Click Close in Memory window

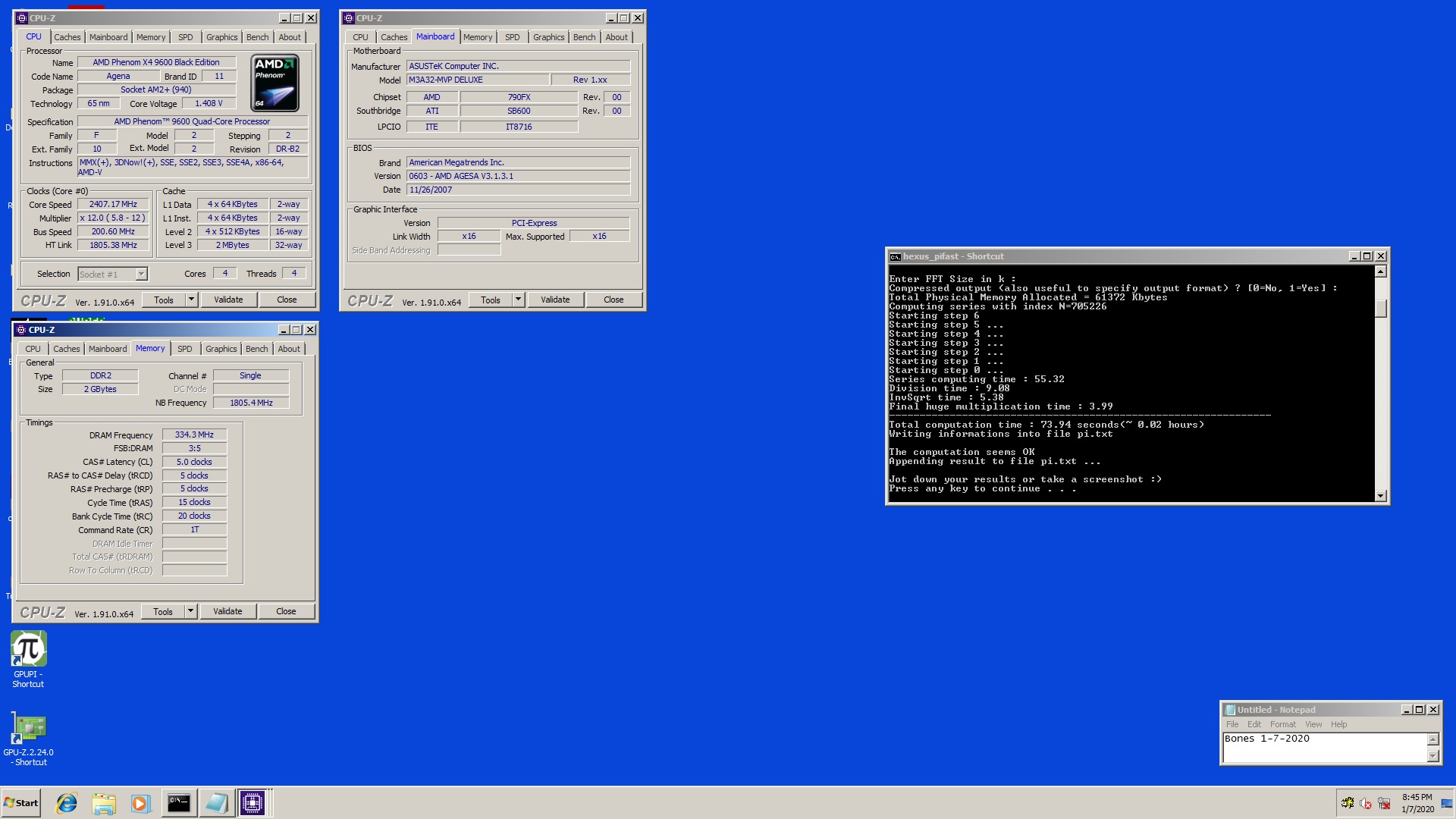click(x=286, y=611)
